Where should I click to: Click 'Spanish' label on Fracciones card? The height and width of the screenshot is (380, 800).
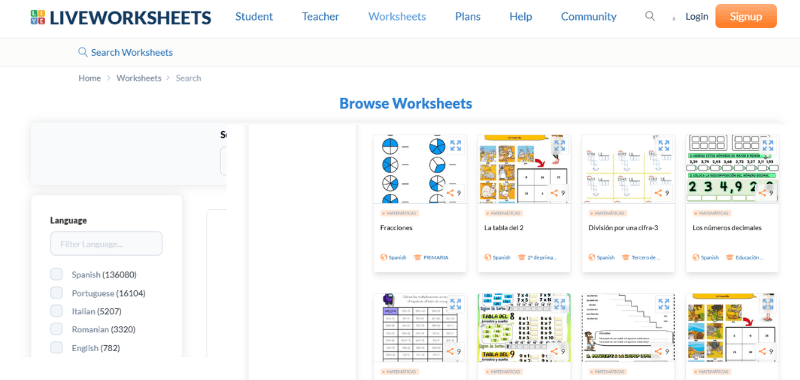click(397, 258)
